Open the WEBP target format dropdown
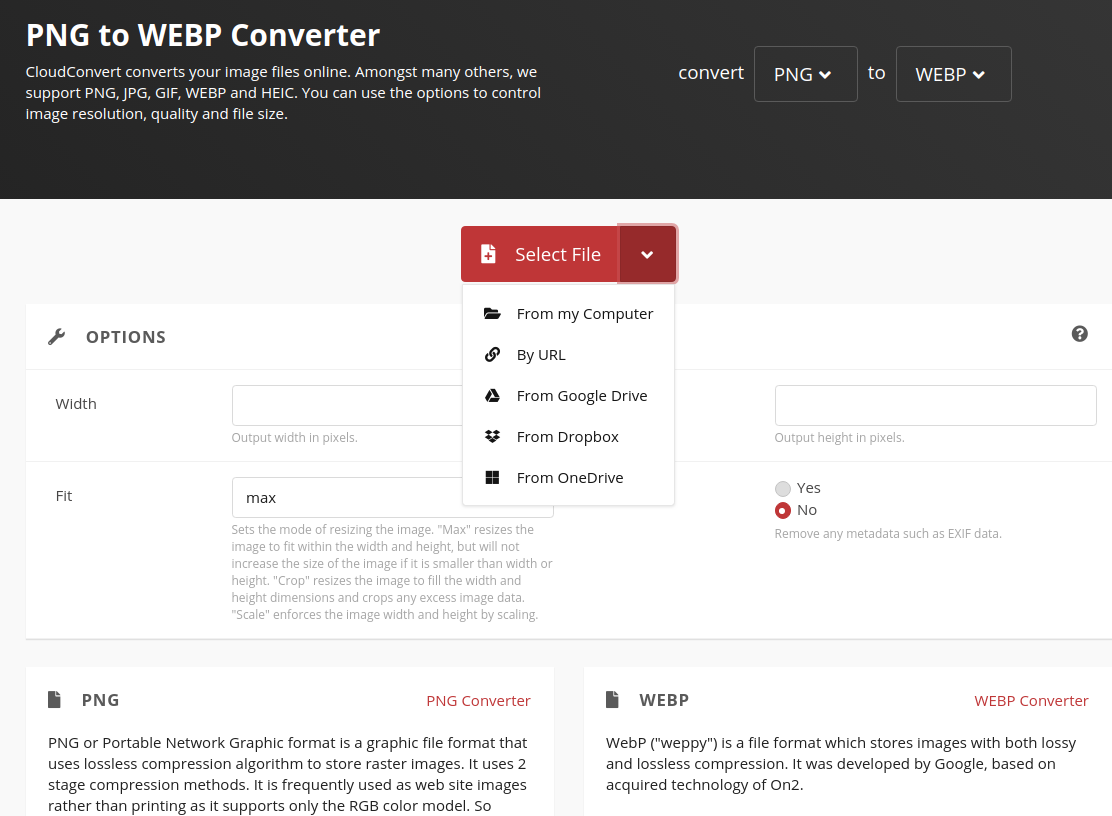The image size is (1112, 816). coord(953,74)
